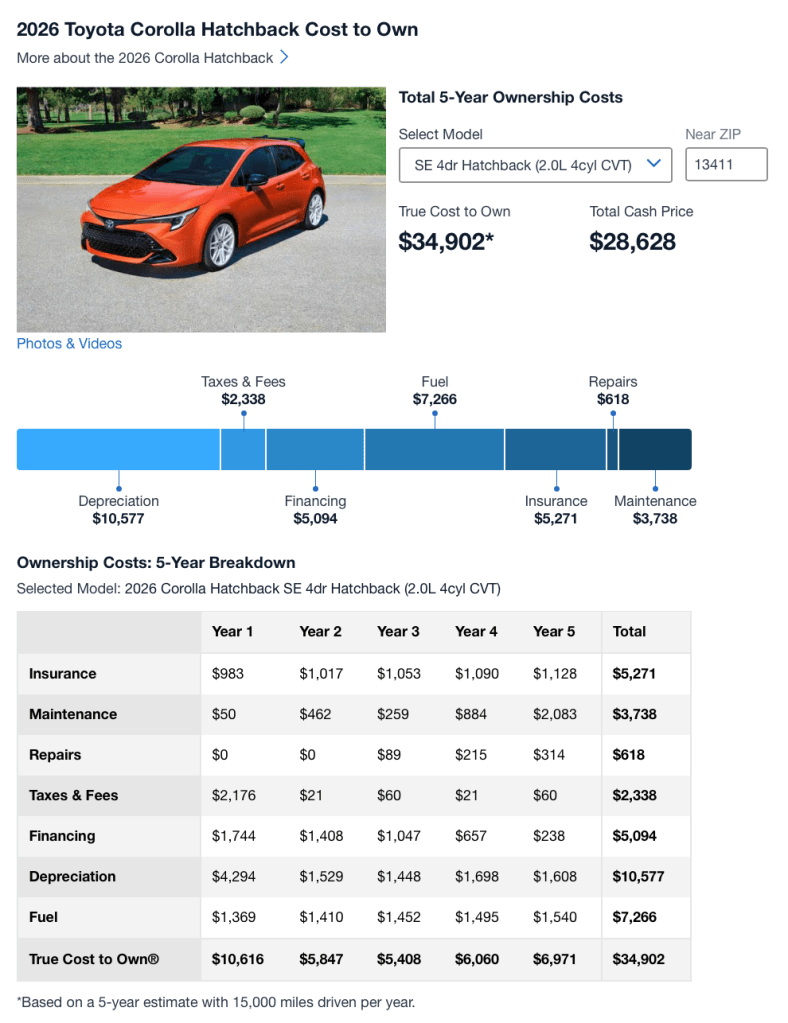Select the Taxes & Fees bar segment
788x1023 pixels.
(243, 450)
